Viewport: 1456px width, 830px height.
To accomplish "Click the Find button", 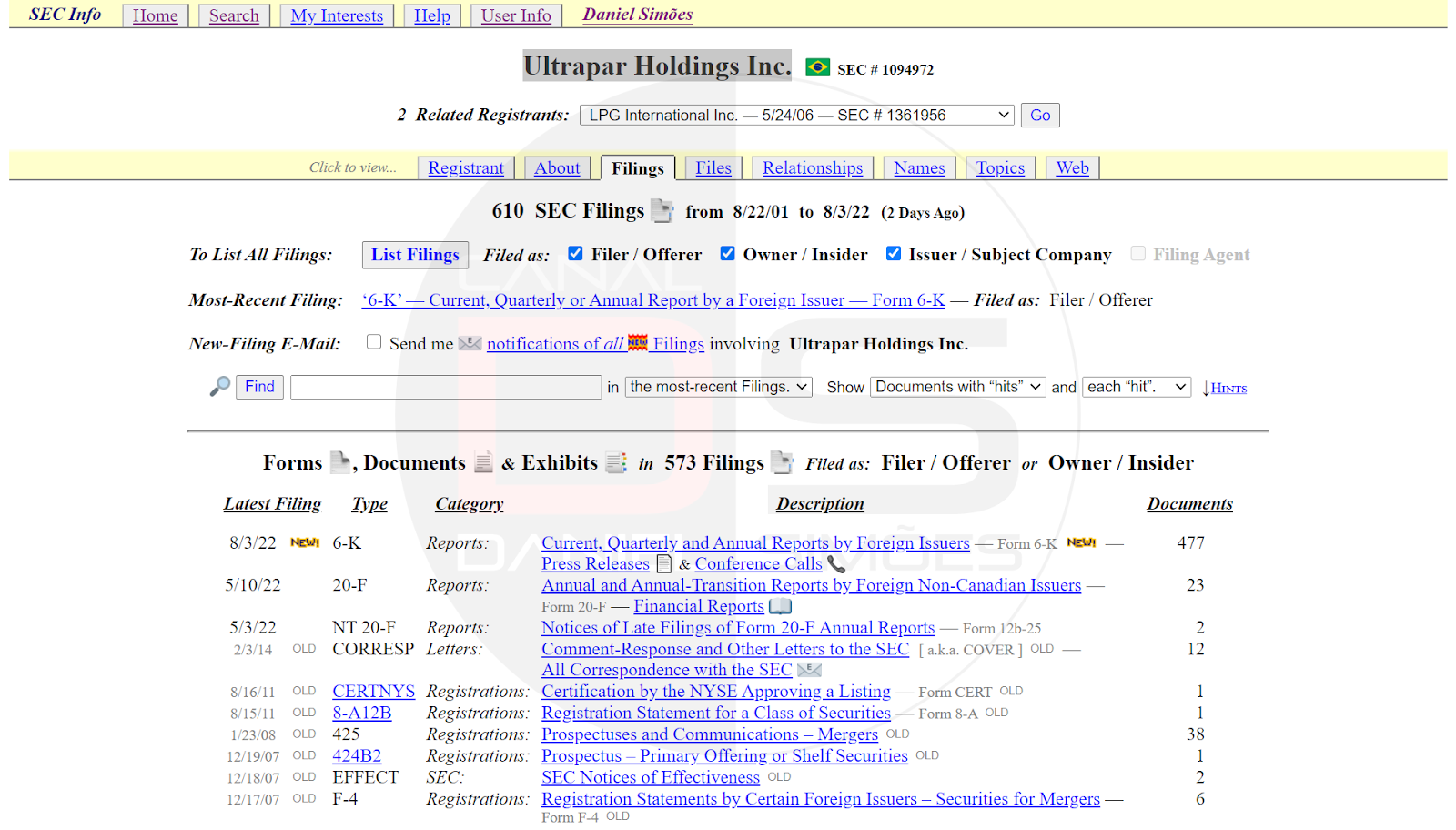I will pyautogui.click(x=259, y=387).
